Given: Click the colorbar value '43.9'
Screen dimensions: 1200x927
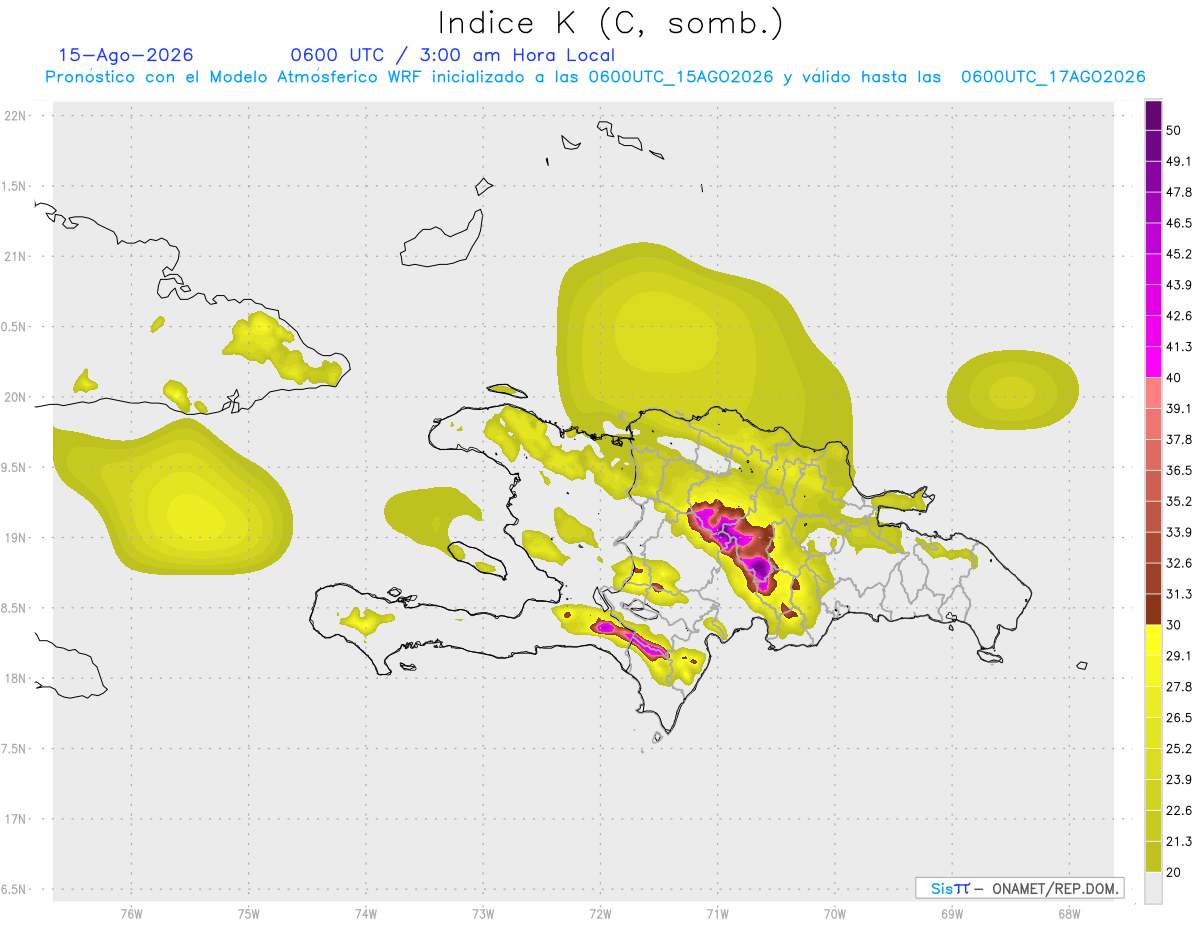Looking at the screenshot, I should 1179,285.
